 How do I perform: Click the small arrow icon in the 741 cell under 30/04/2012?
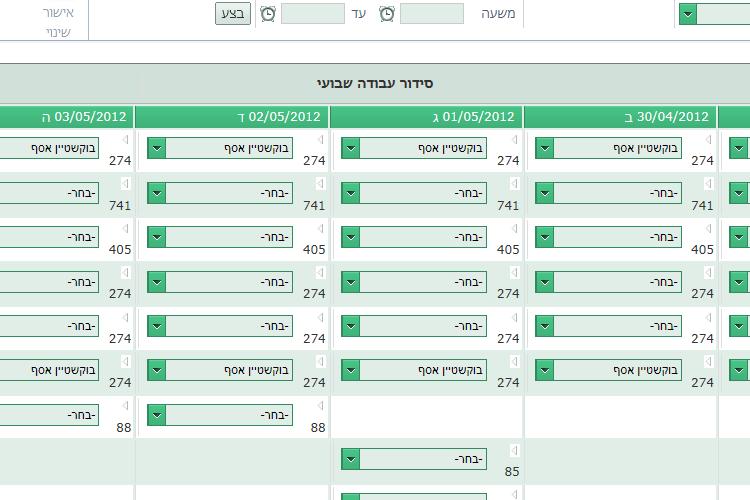coord(708,184)
